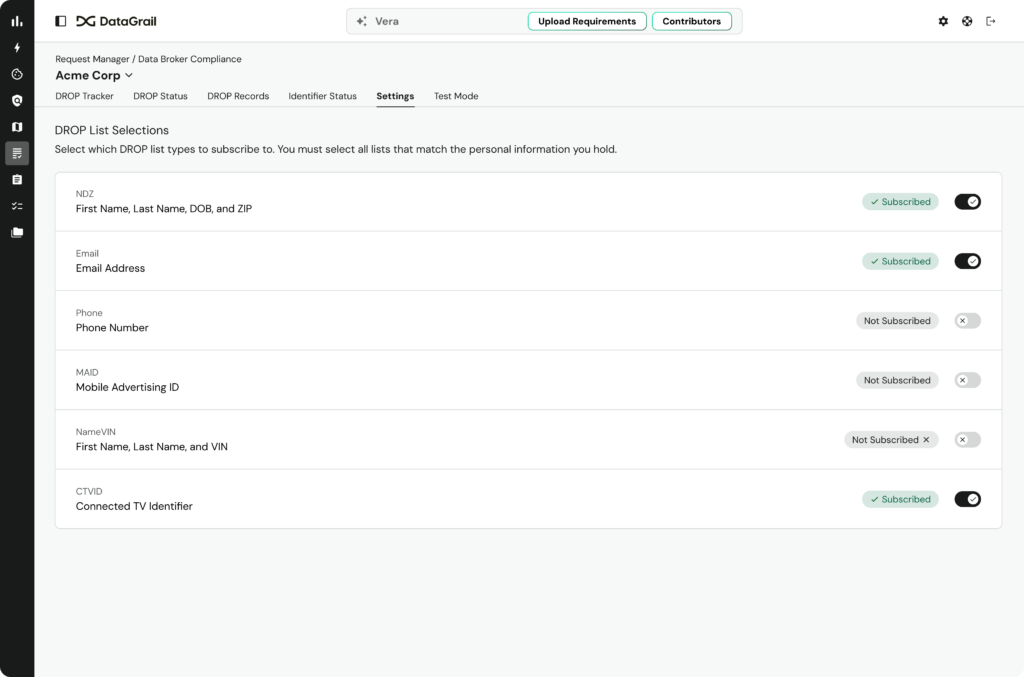The height and width of the screenshot is (677, 1024).
Task: Open the bar chart dashboard sidebar icon
Action: [x=17, y=22]
